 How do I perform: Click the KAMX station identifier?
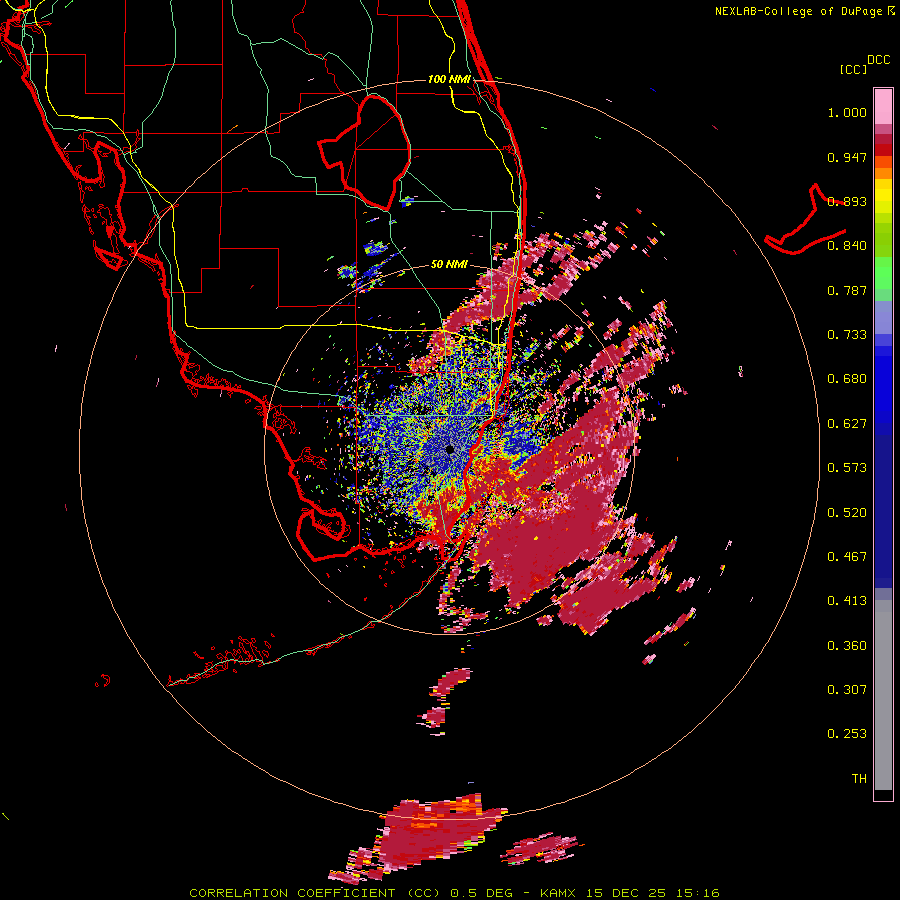point(558,893)
